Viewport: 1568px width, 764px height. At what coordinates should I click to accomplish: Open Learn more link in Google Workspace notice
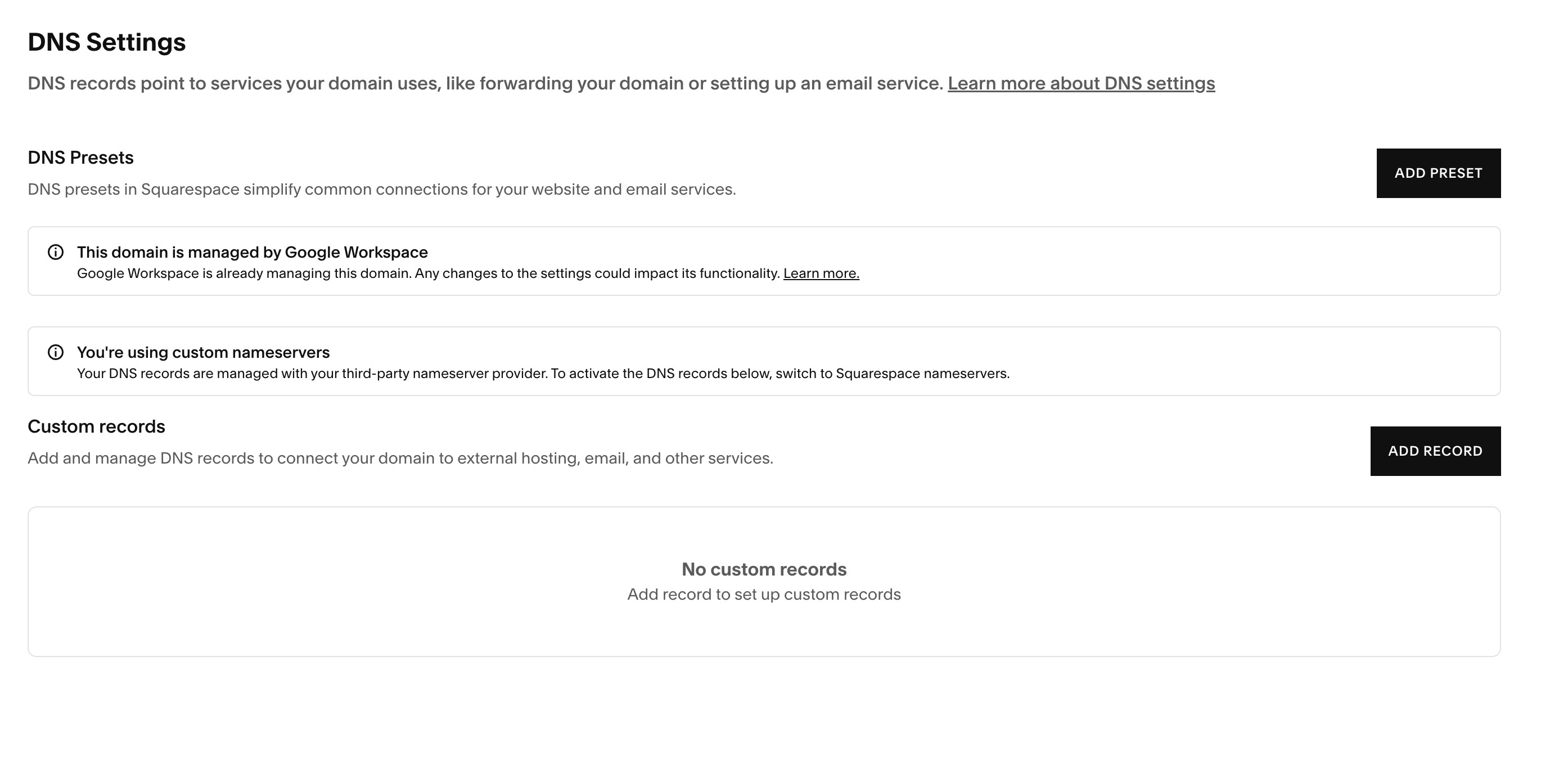[x=821, y=273]
